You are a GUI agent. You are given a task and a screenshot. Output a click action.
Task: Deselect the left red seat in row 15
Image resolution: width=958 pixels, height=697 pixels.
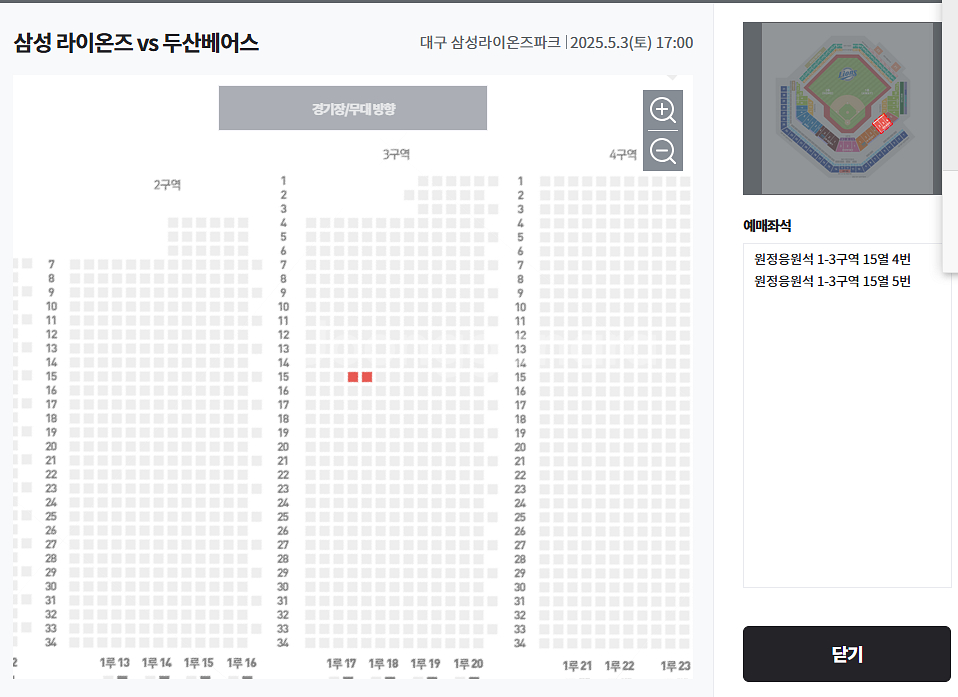click(x=353, y=377)
